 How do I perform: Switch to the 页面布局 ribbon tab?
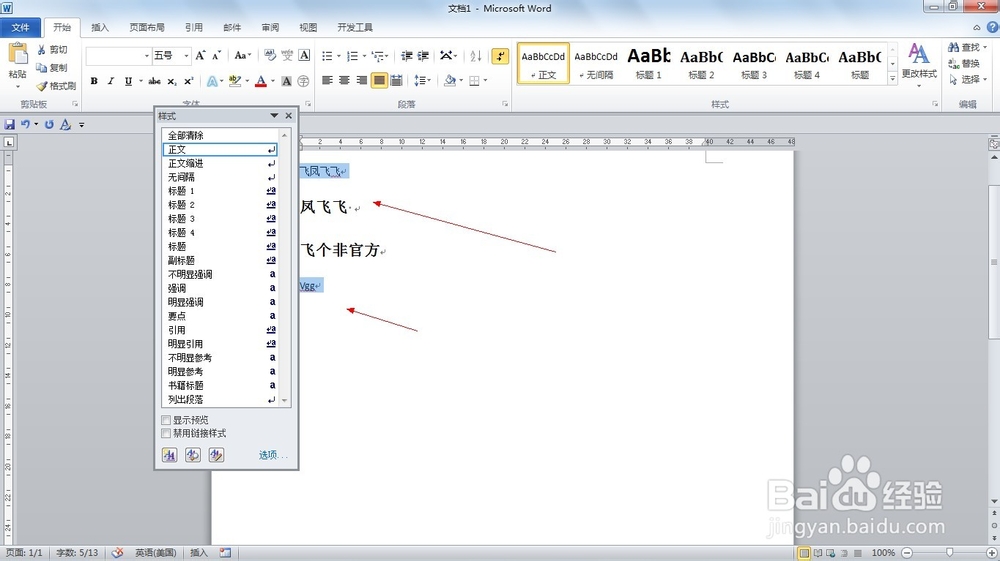[147, 27]
